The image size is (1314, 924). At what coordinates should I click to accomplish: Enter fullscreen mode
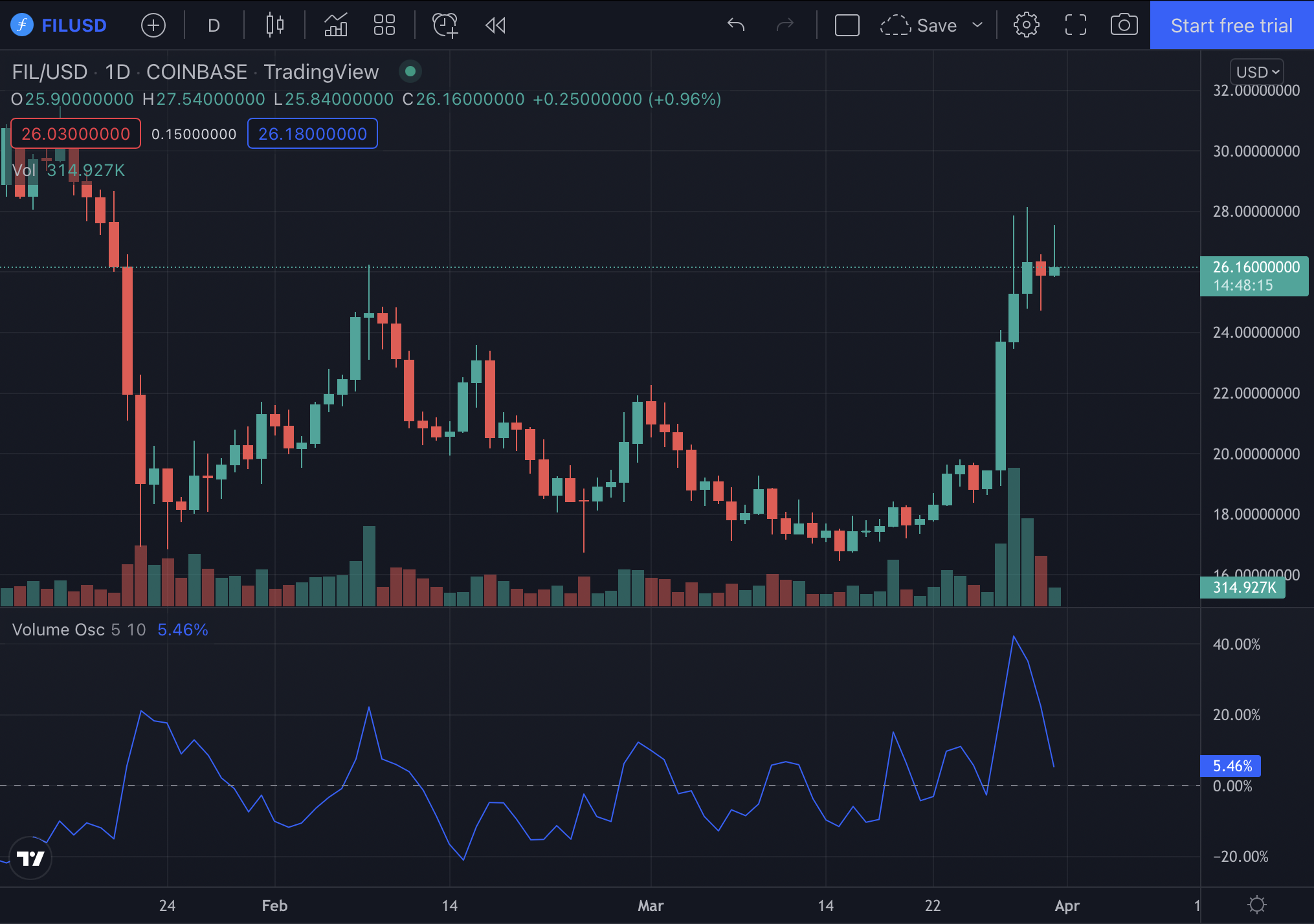click(1075, 25)
